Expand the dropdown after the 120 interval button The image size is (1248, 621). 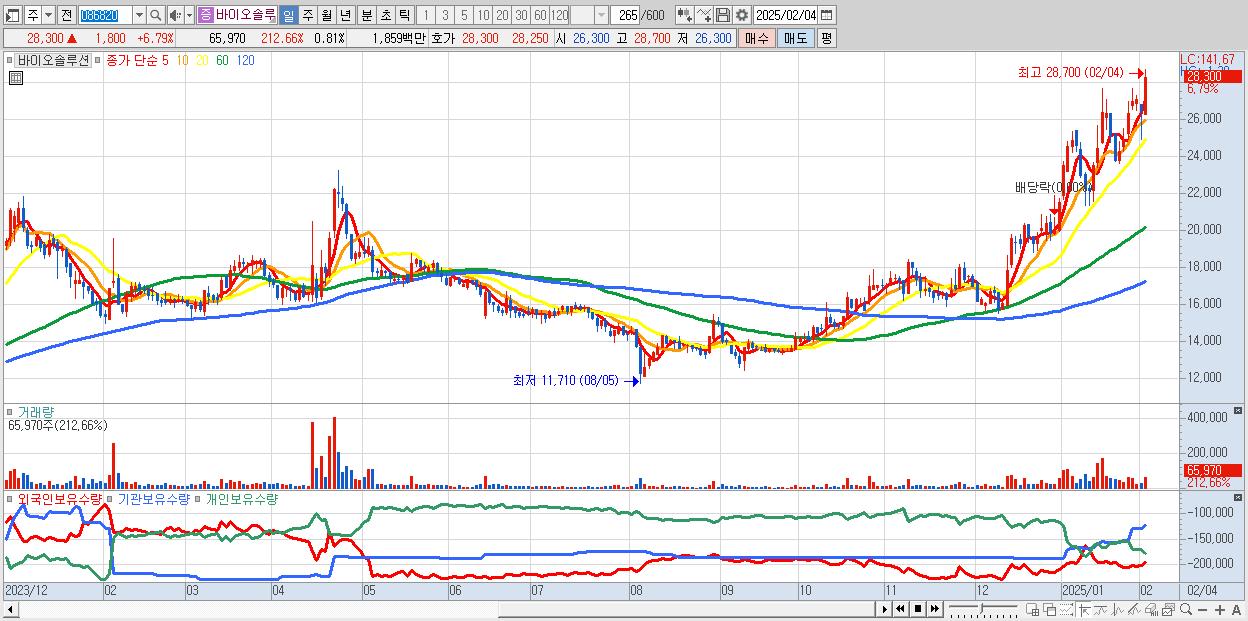pyautogui.click(x=601, y=15)
